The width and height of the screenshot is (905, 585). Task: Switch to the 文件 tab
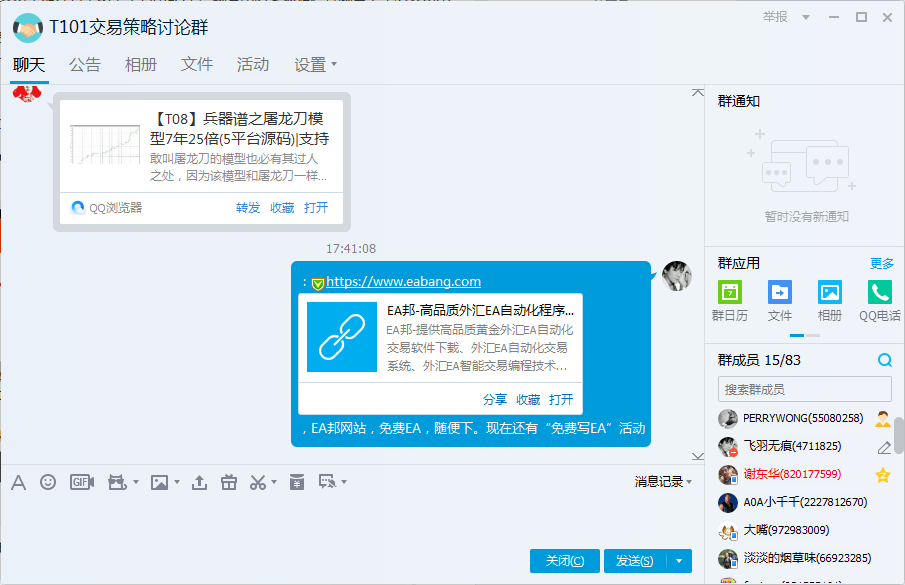(197, 65)
